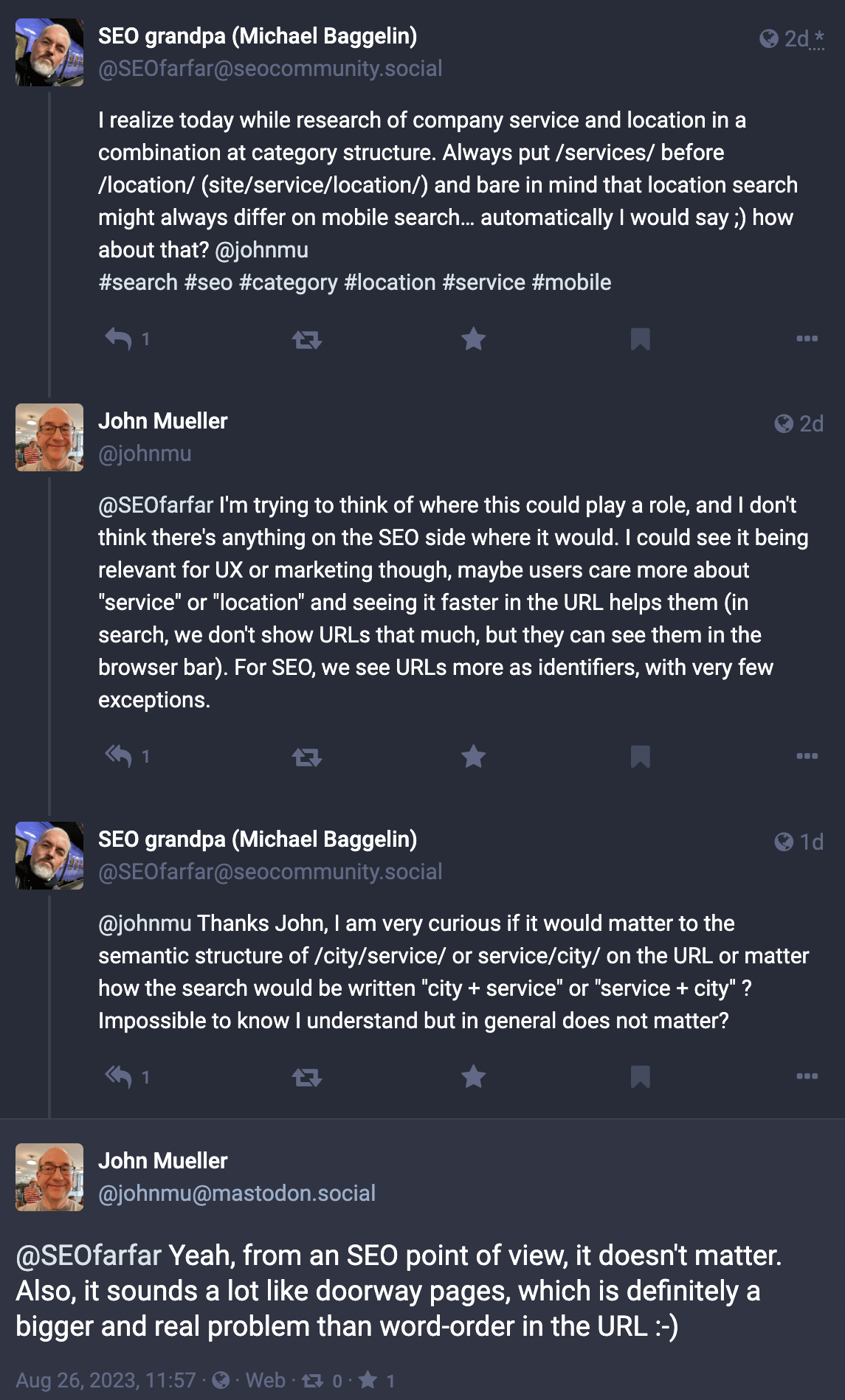Reply to the /city/service/ question post
Image resolution: width=845 pixels, height=1400 pixels.
tap(118, 1077)
